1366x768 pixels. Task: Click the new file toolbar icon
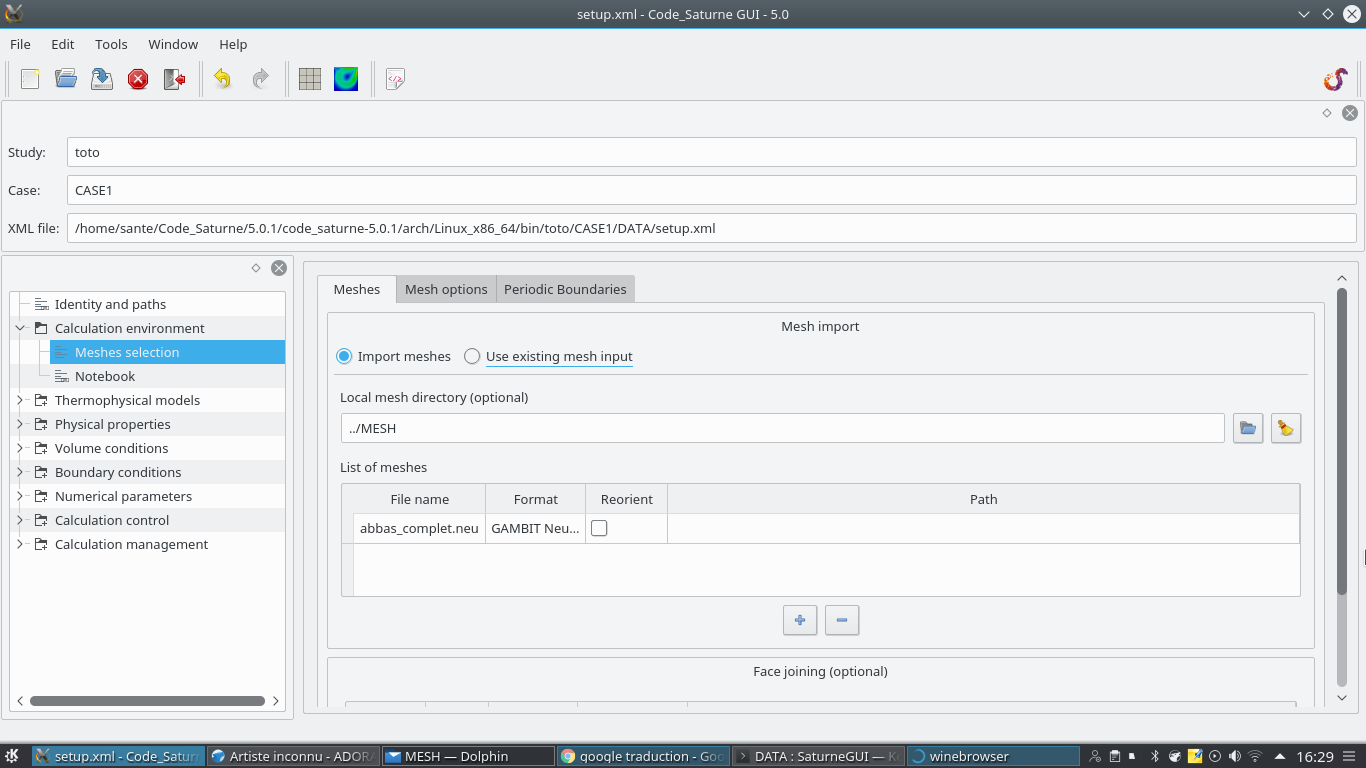point(30,79)
